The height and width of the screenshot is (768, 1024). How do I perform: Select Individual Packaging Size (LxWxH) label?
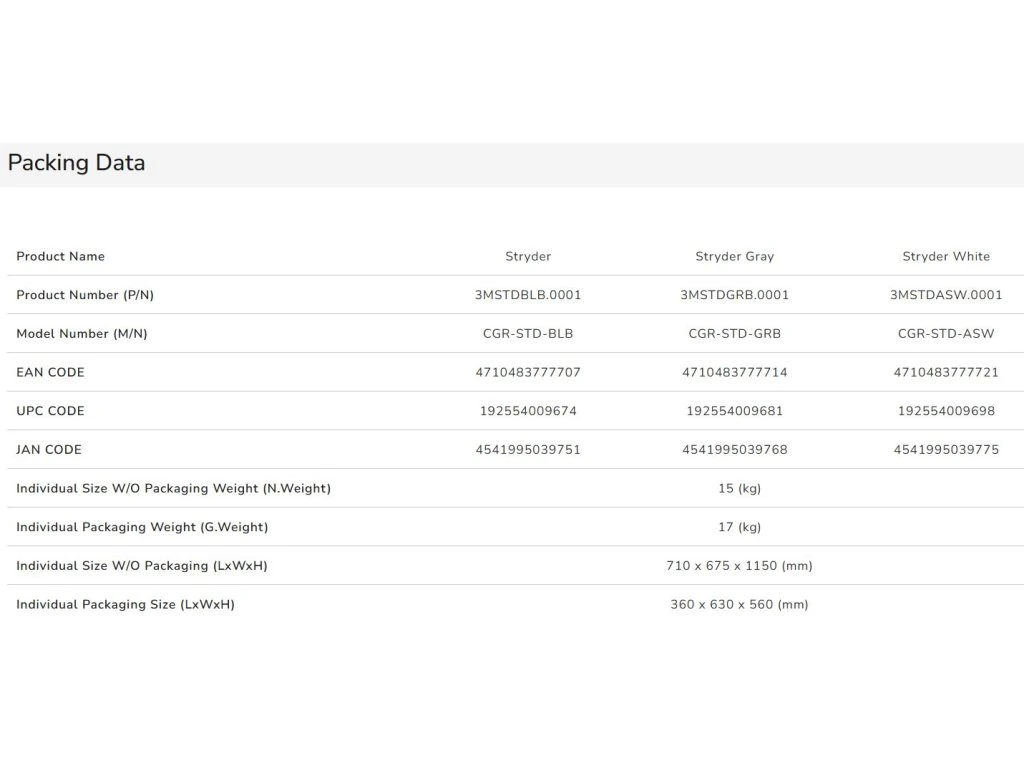point(125,604)
